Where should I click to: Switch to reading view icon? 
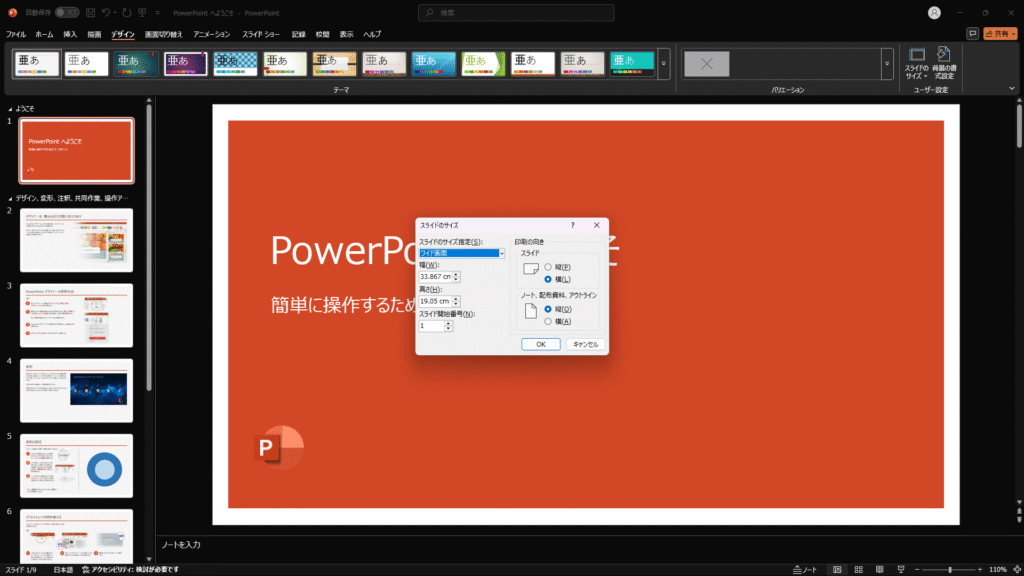(879, 569)
